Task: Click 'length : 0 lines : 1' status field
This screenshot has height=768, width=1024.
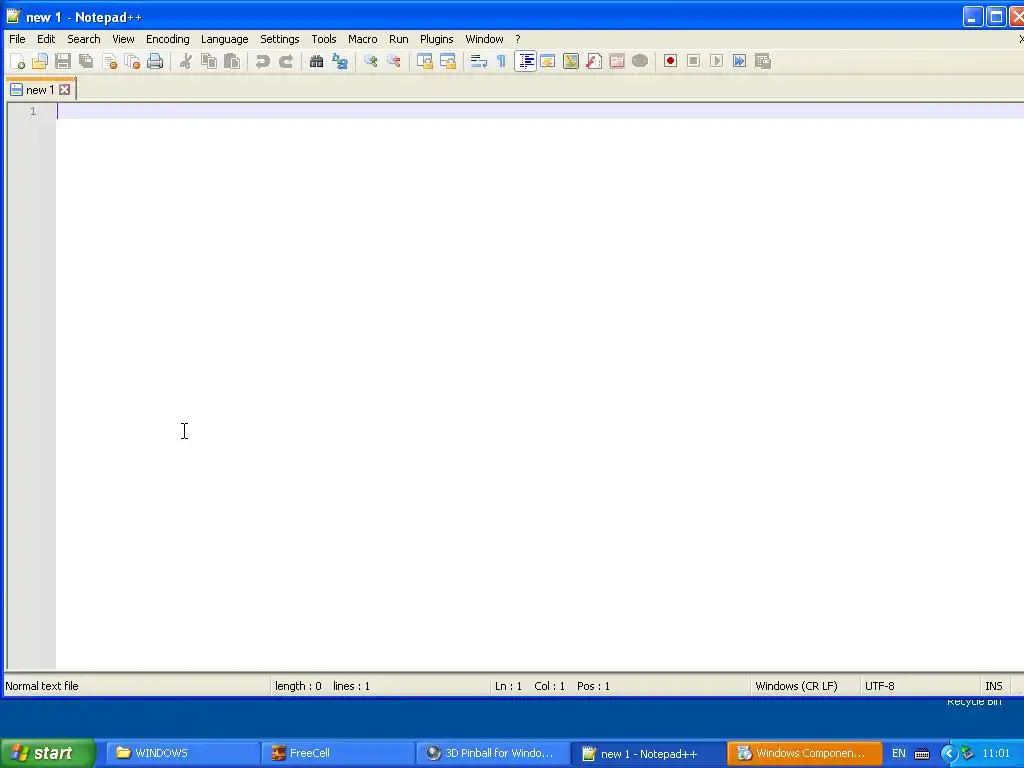Action: click(322, 686)
